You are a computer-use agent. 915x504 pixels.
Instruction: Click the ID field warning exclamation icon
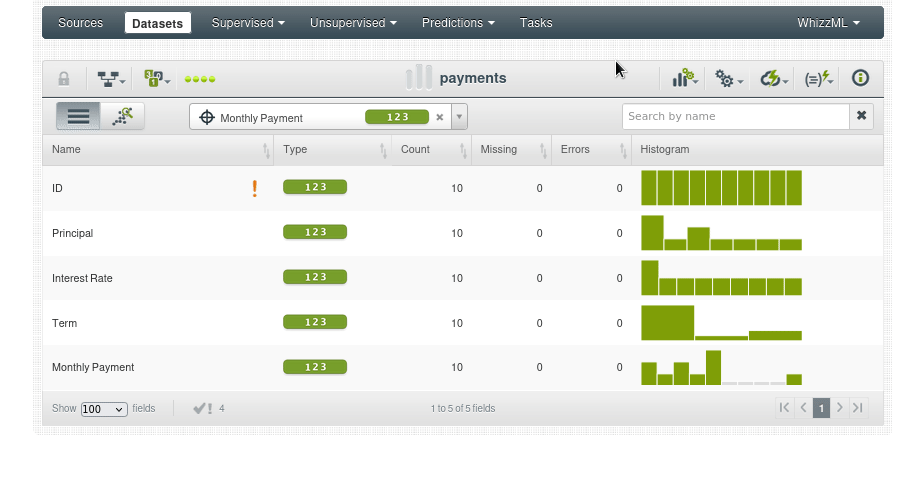pos(255,188)
